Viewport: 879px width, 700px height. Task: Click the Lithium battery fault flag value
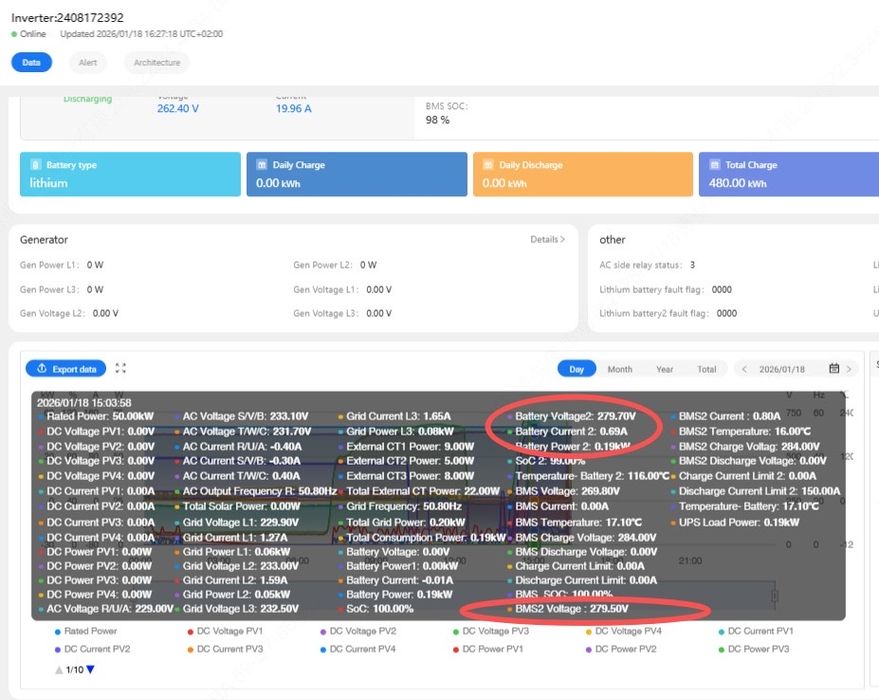(721, 290)
